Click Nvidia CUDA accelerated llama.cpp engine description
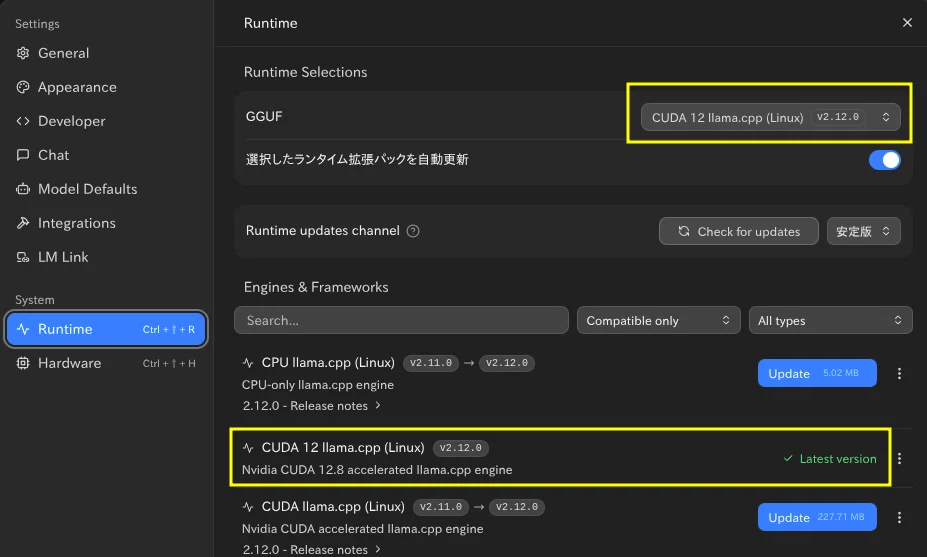The image size is (927, 557). pos(362,529)
